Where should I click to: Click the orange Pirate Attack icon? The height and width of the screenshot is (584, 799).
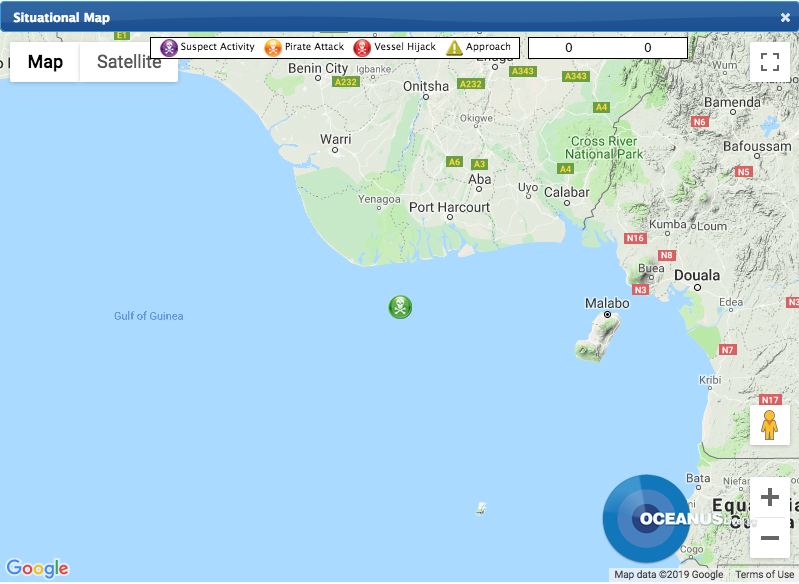[273, 47]
